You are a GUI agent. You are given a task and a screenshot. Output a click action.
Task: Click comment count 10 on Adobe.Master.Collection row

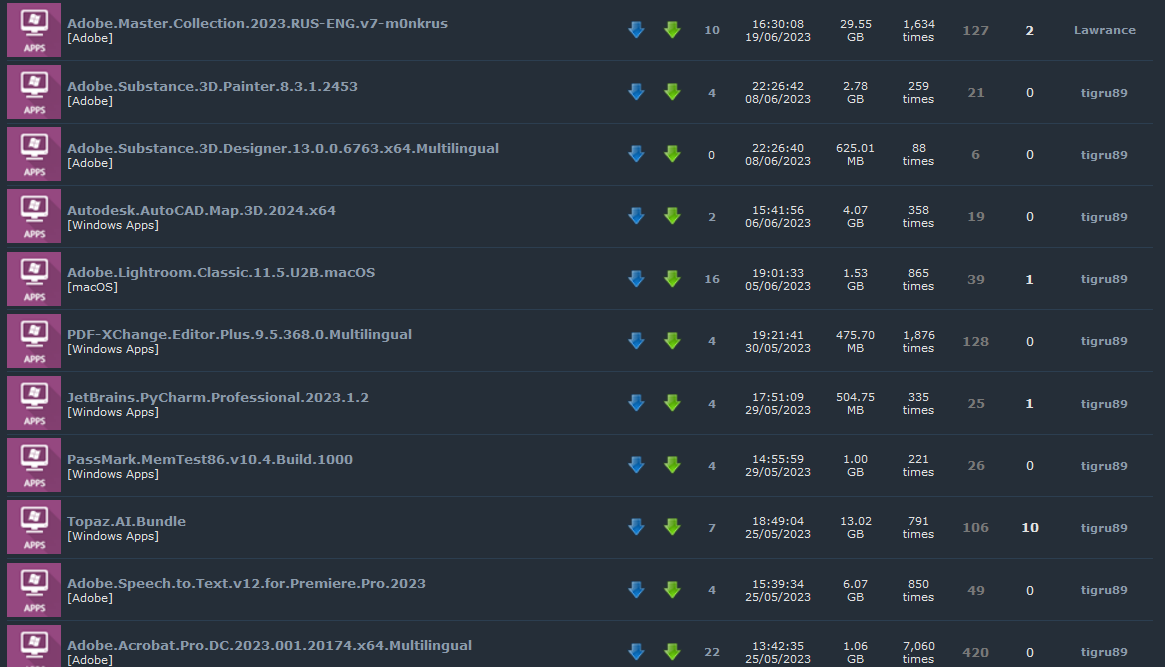[x=712, y=30]
